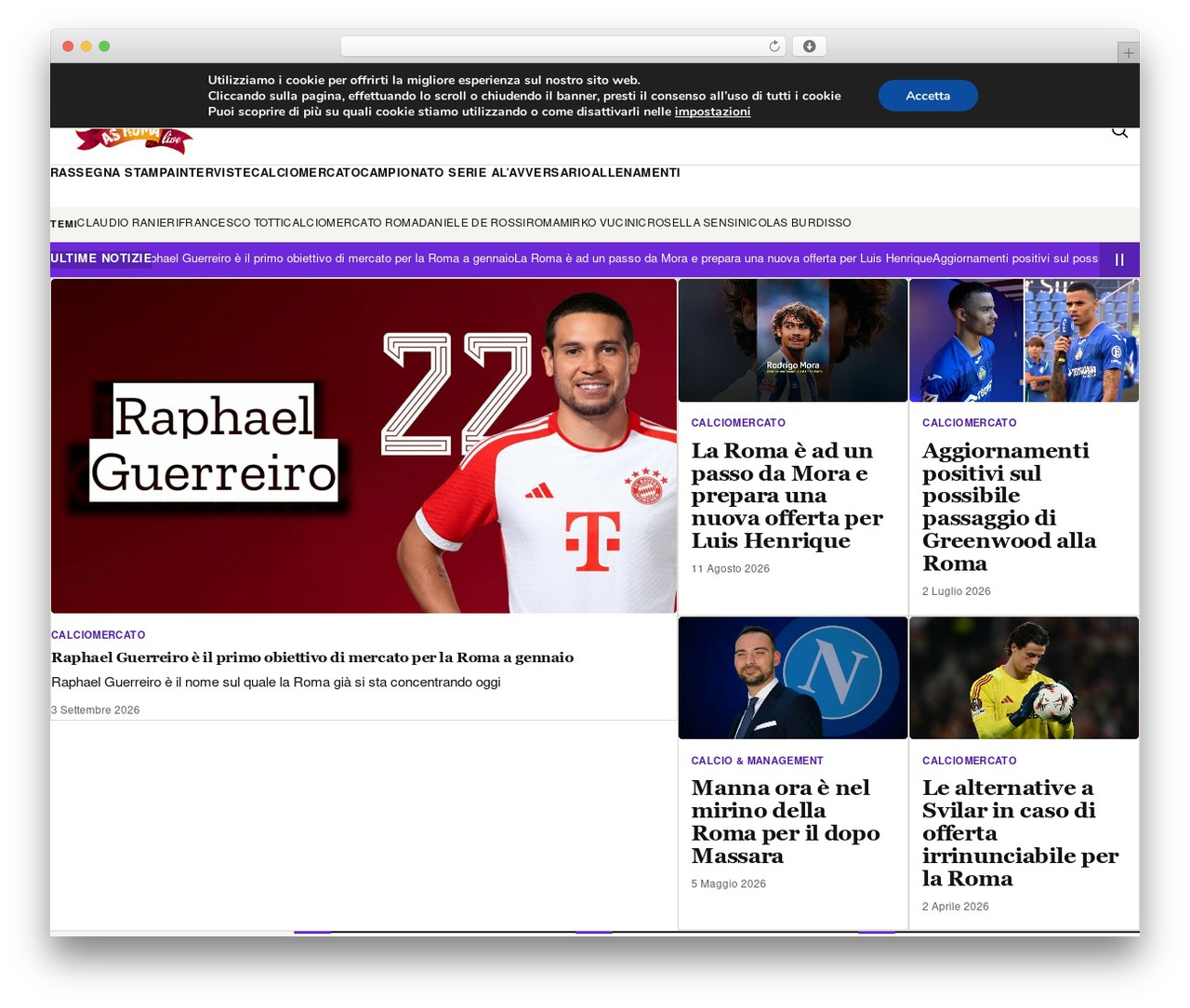Click the search magnifier icon
1190x1008 pixels.
pos(1119,131)
